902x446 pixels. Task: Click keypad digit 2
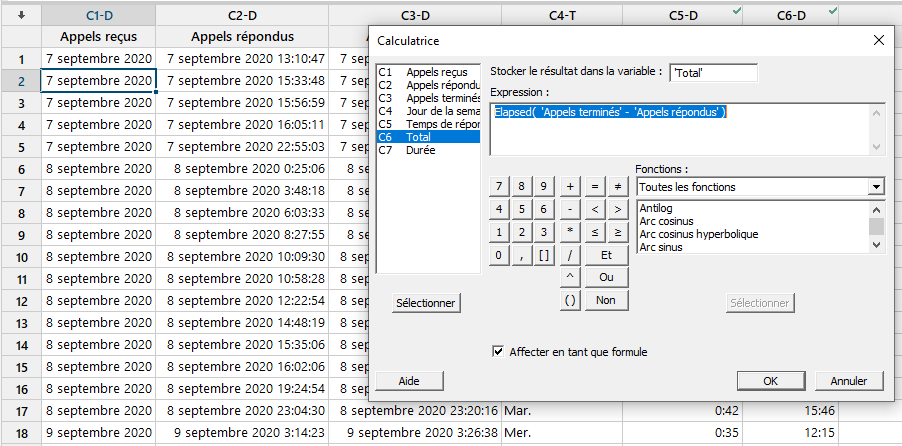pyautogui.click(x=521, y=232)
